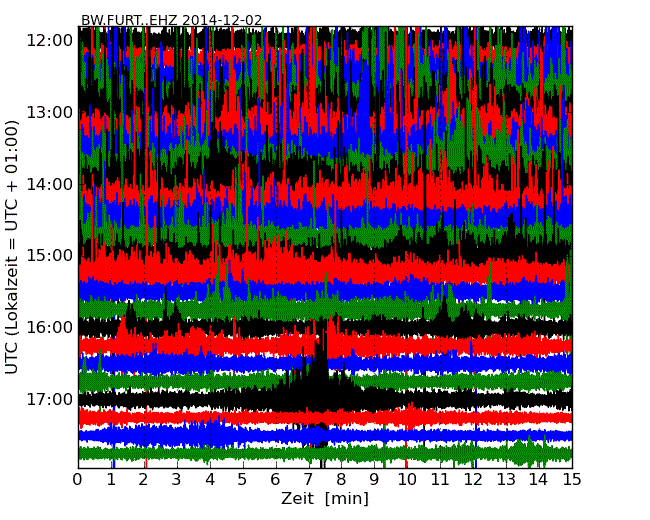Click the 17:00 time label
Screen dimensions: 650x520
(50, 399)
